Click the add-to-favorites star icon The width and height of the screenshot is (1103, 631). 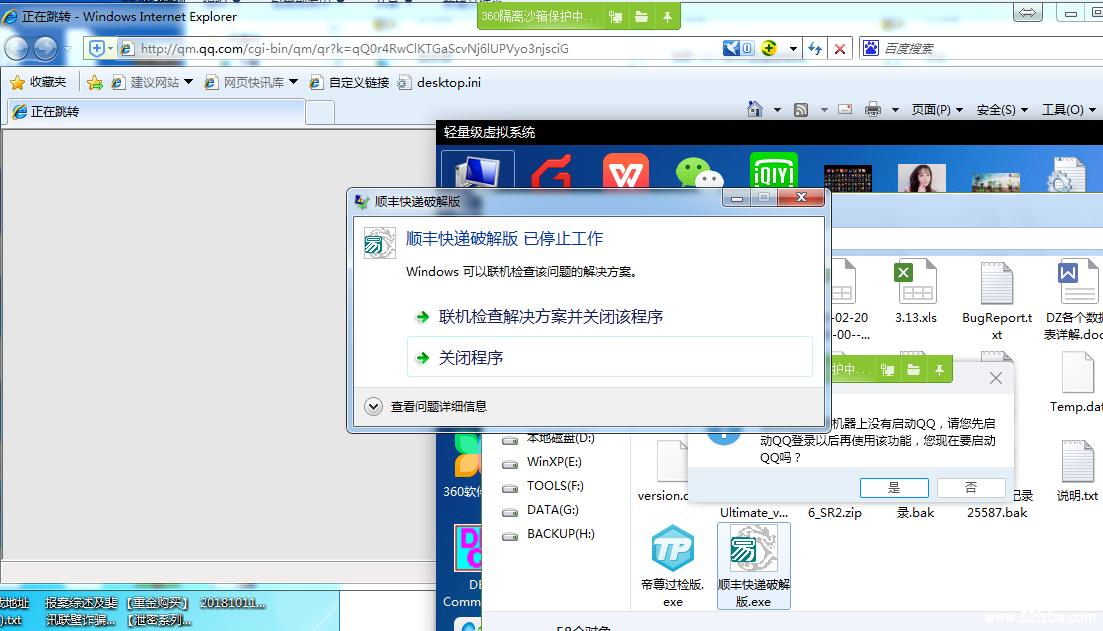(94, 83)
